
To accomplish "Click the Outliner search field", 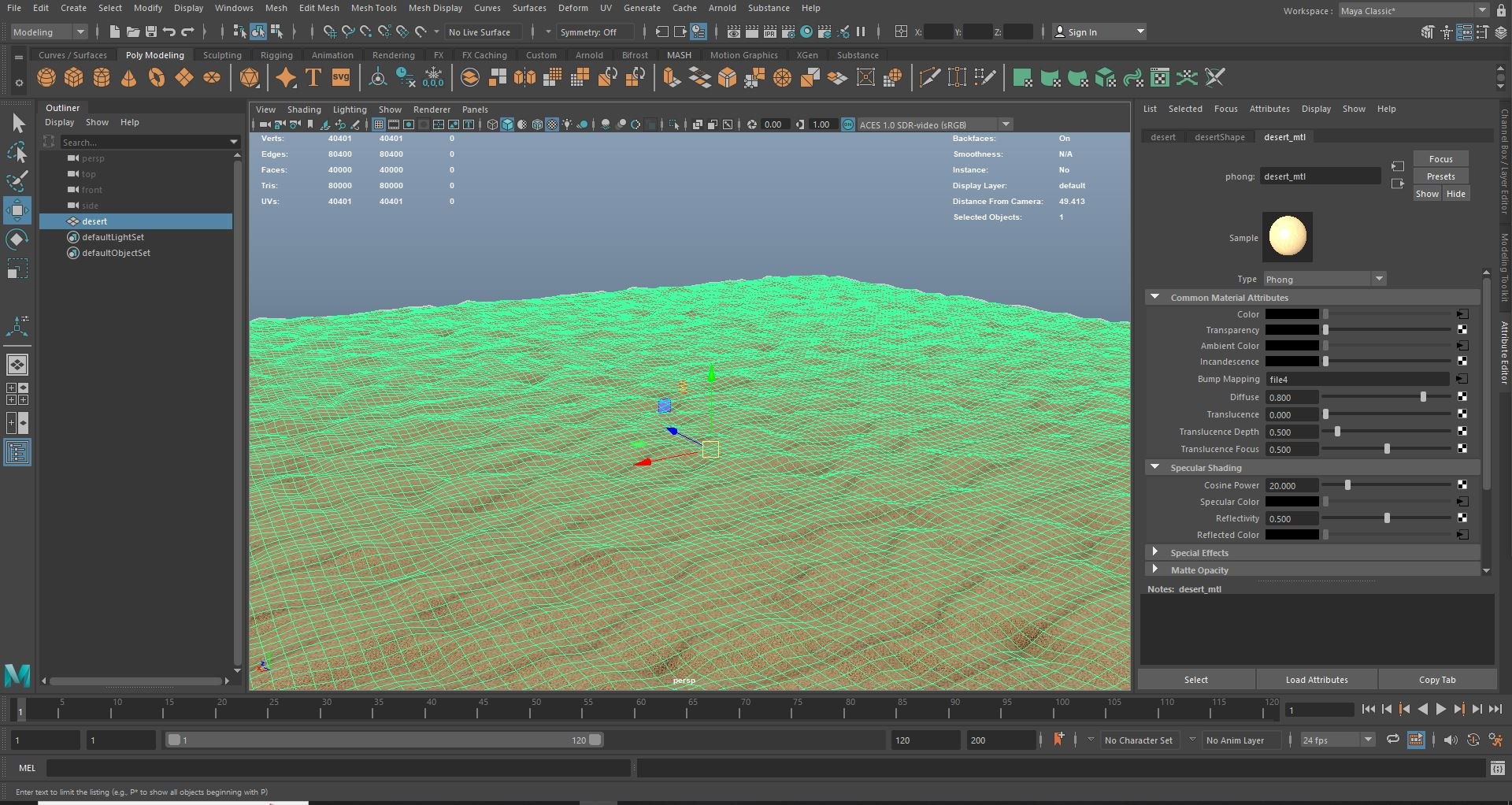I will (149, 142).
